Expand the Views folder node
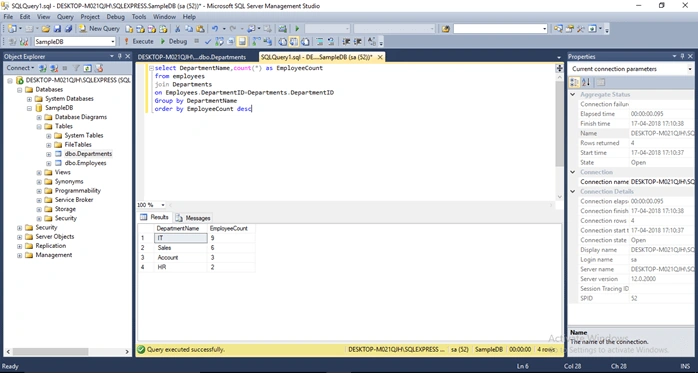Viewport: 698px width, 373px height. (39, 172)
